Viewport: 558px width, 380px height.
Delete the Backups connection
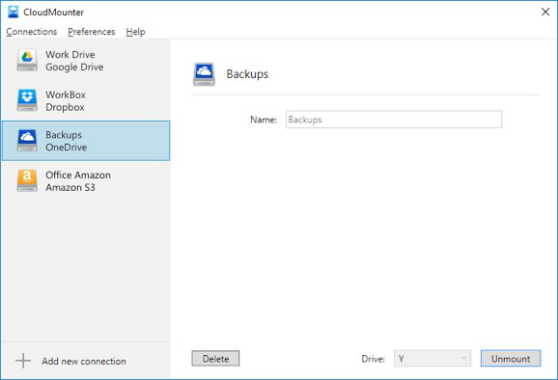216,359
